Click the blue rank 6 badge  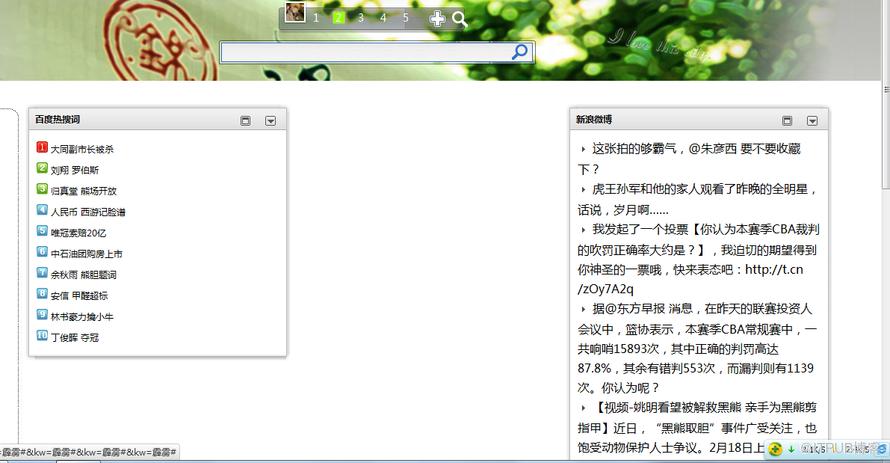coord(42,252)
